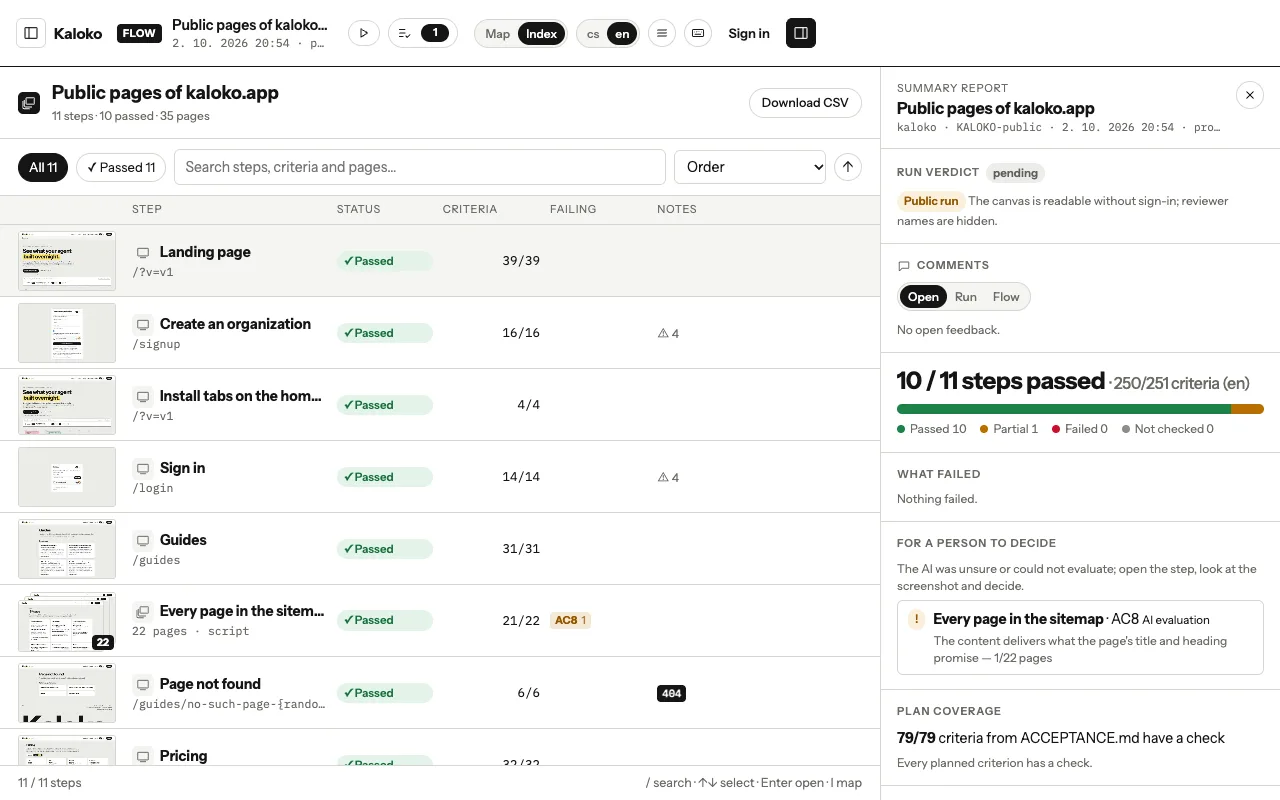
Task: Filter steps by All 11
Action: (43, 167)
